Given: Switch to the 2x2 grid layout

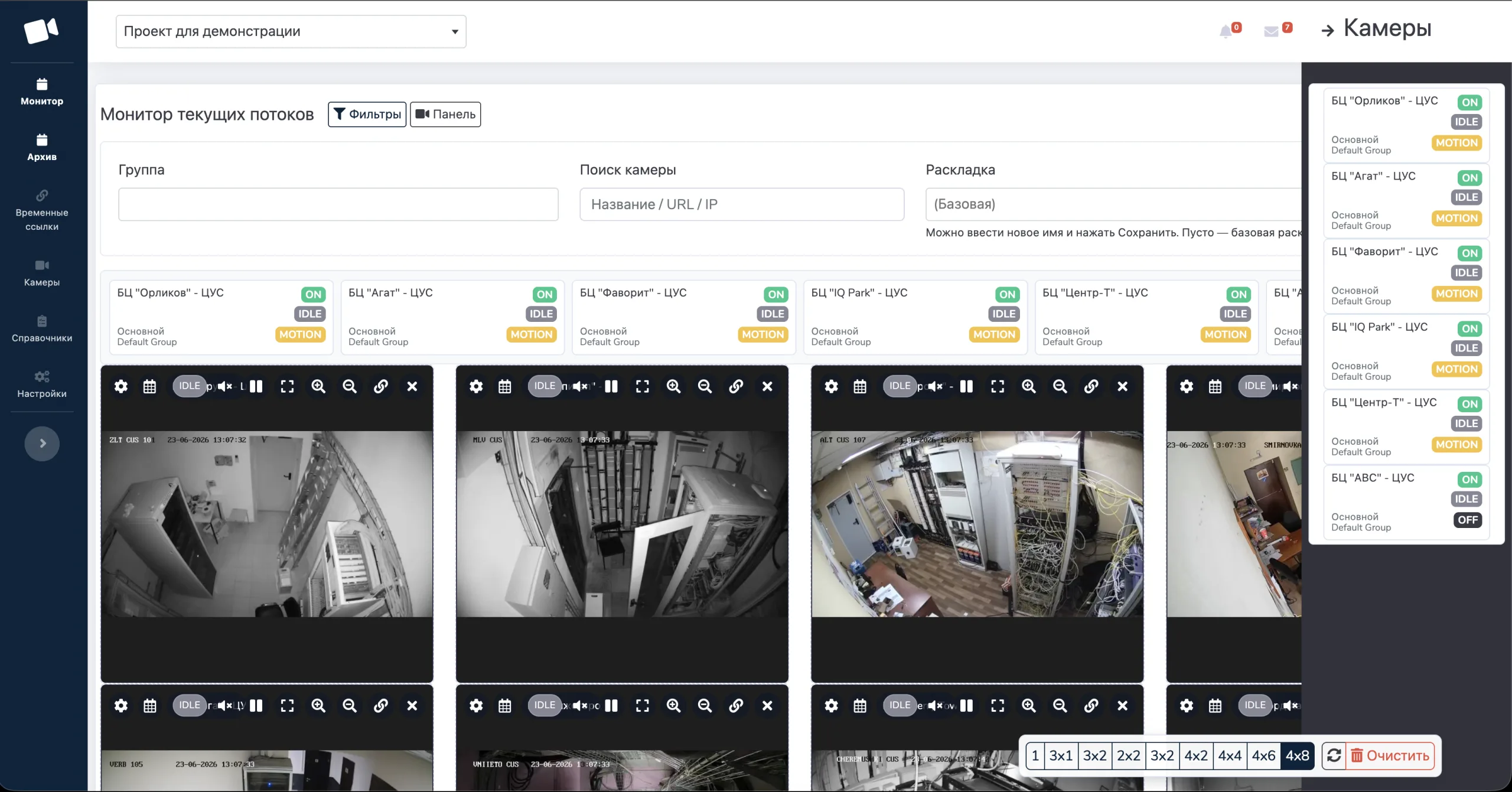Looking at the screenshot, I should [x=1128, y=755].
